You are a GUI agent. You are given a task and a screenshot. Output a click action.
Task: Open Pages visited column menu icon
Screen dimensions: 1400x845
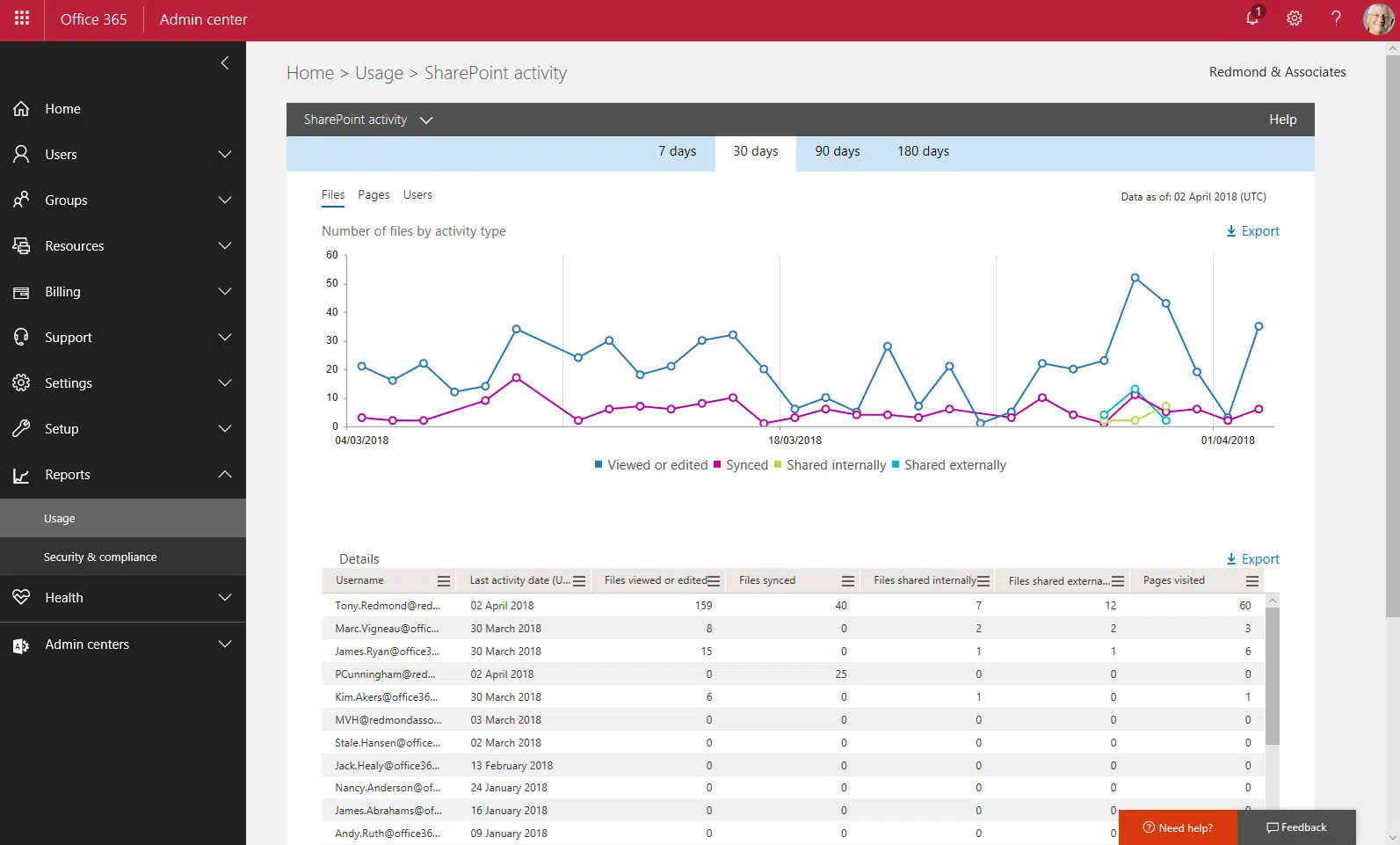tap(1252, 581)
